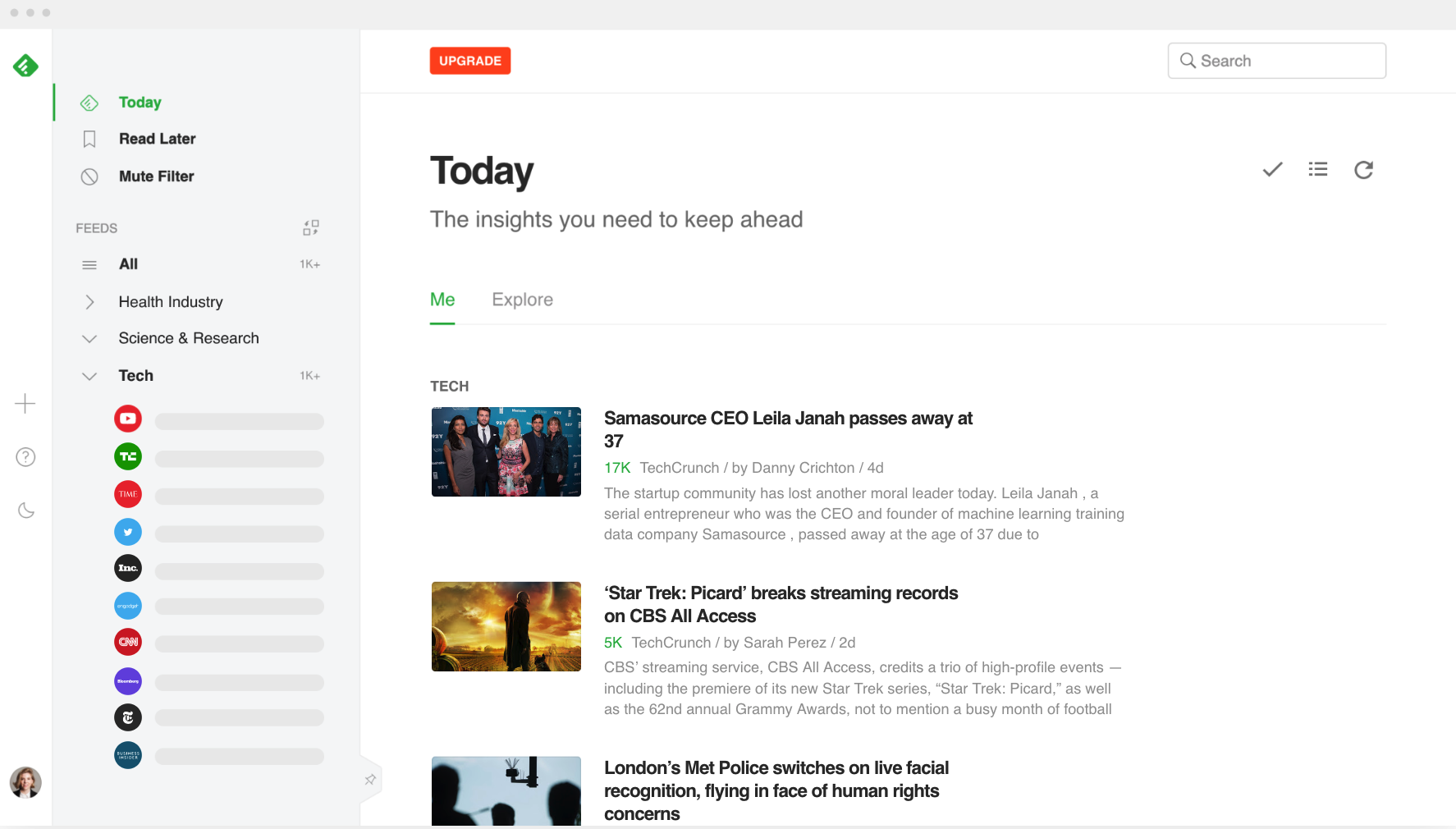
Task: Click the Search input field
Action: (x=1277, y=61)
